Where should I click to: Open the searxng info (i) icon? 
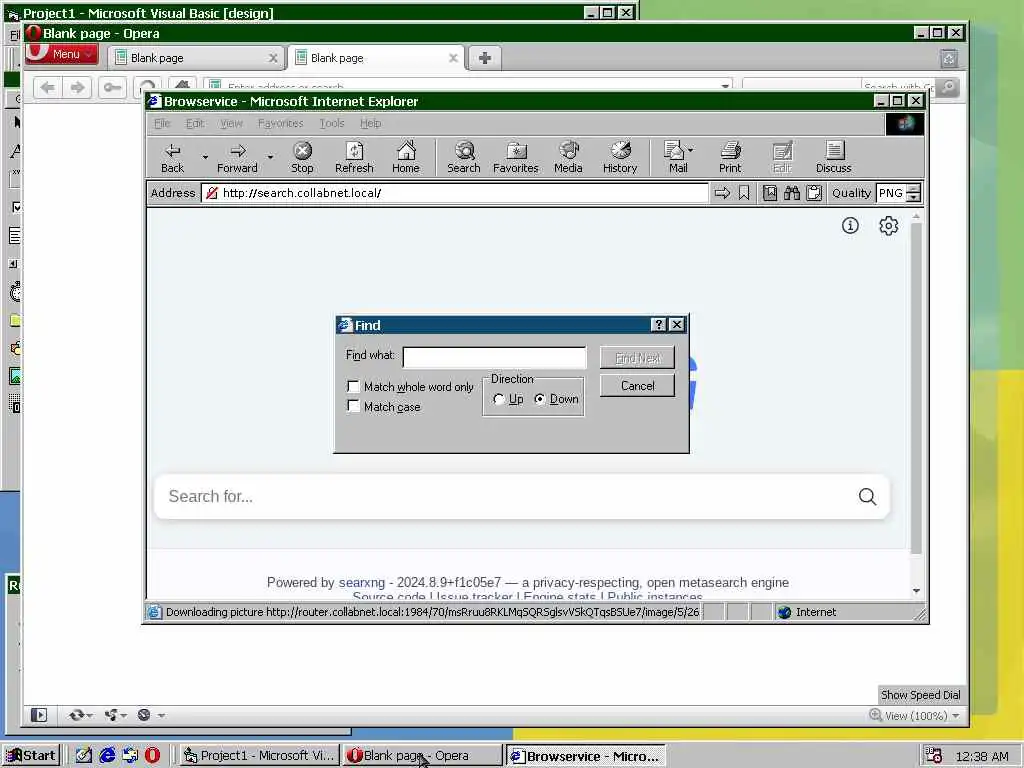[850, 225]
